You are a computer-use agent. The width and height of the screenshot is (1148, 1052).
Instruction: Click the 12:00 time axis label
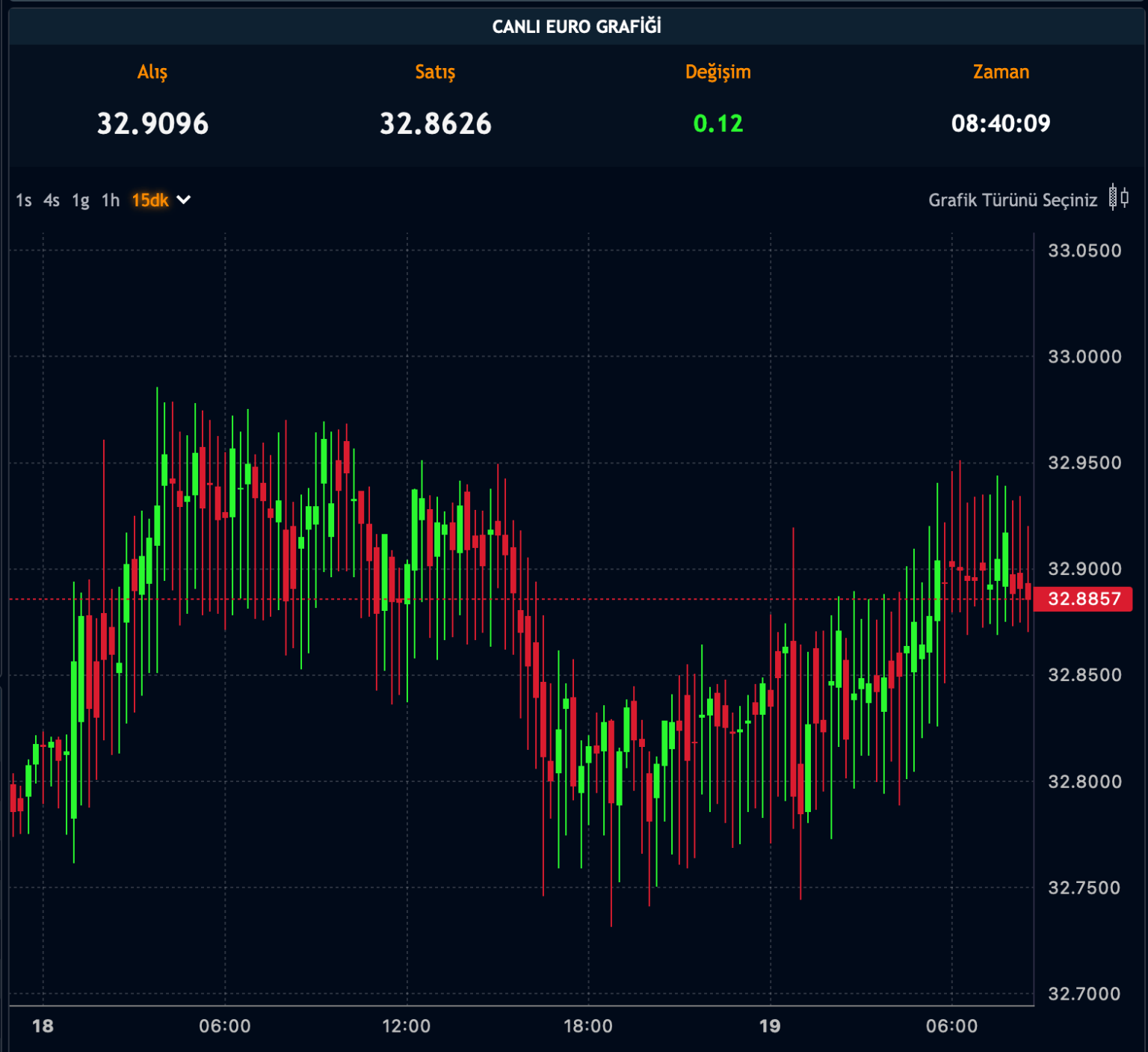406,1026
